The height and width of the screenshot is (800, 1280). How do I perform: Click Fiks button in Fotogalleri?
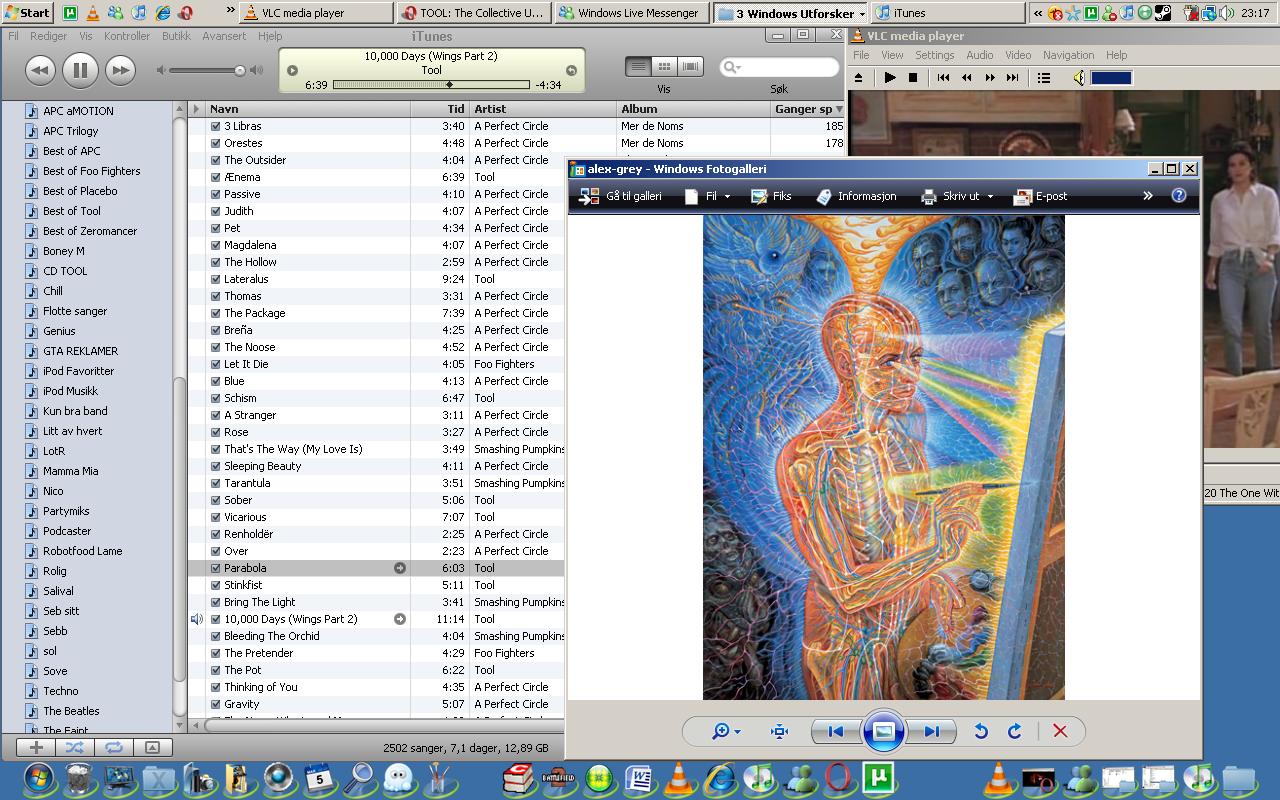tap(771, 196)
